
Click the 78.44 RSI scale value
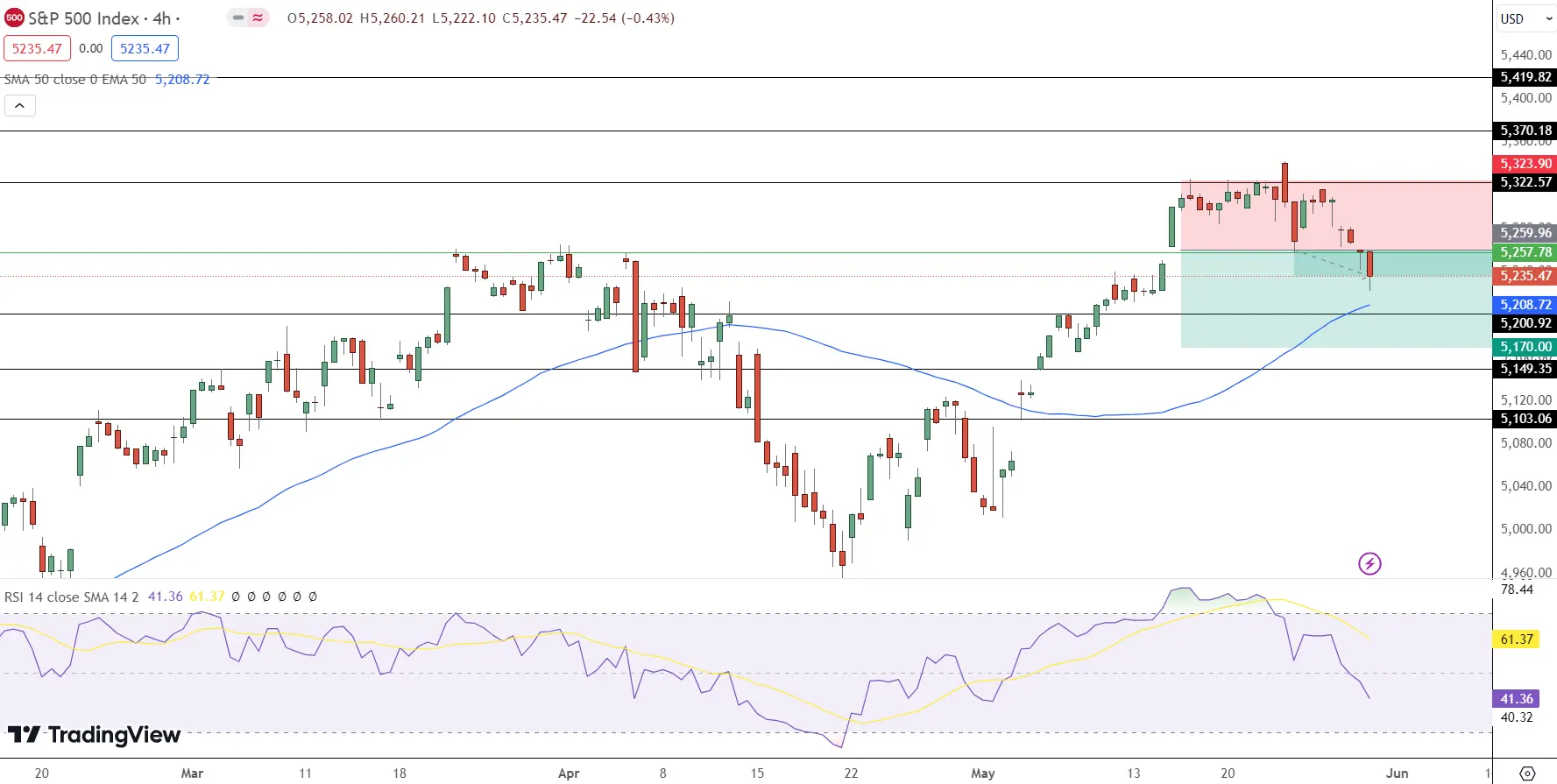pos(1518,590)
